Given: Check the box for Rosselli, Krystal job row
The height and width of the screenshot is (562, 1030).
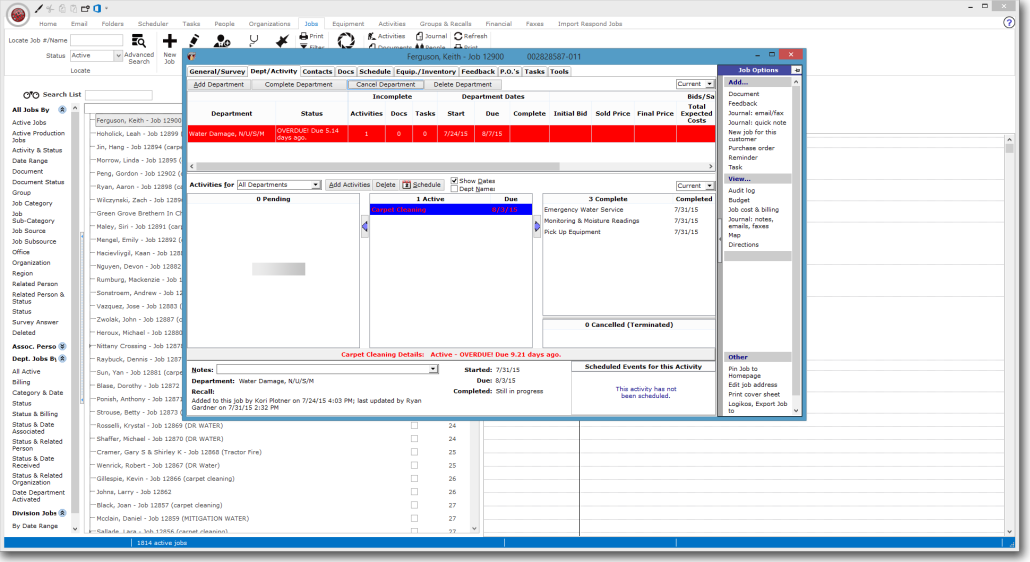Looking at the screenshot, I should (x=414, y=425).
